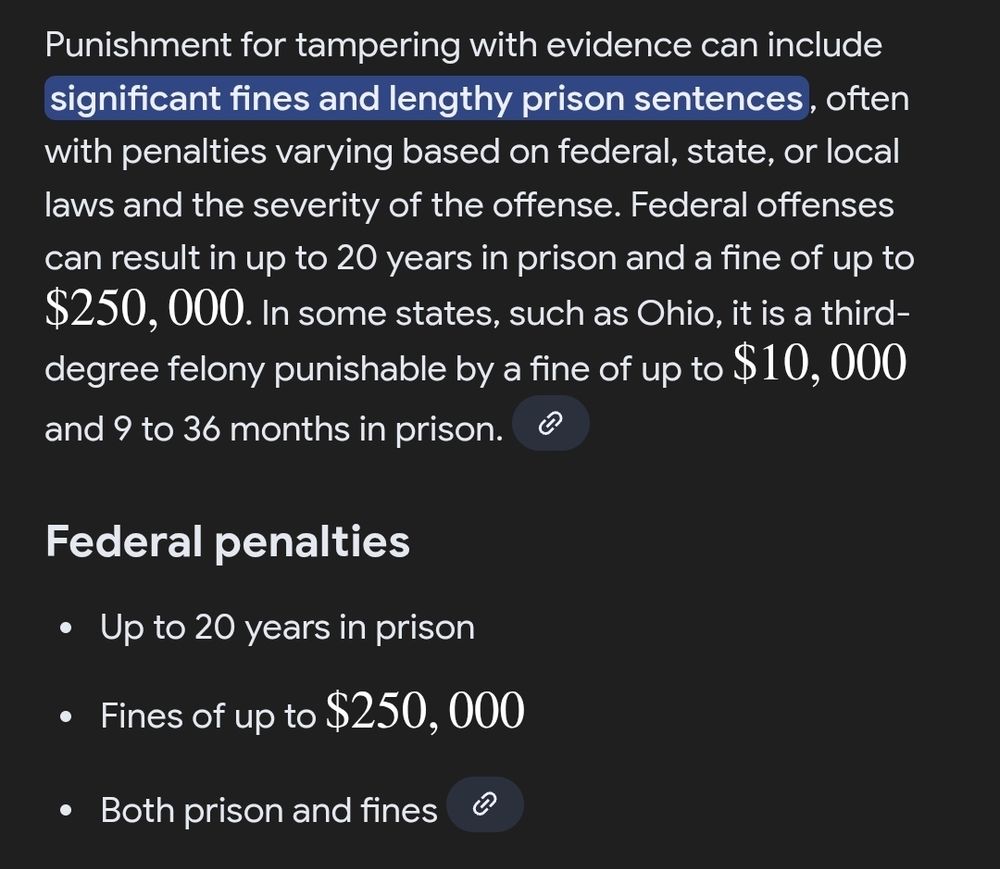The image size is (1000, 869).
Task: Click the "Fines of up to" bullet text
Action: point(208,715)
